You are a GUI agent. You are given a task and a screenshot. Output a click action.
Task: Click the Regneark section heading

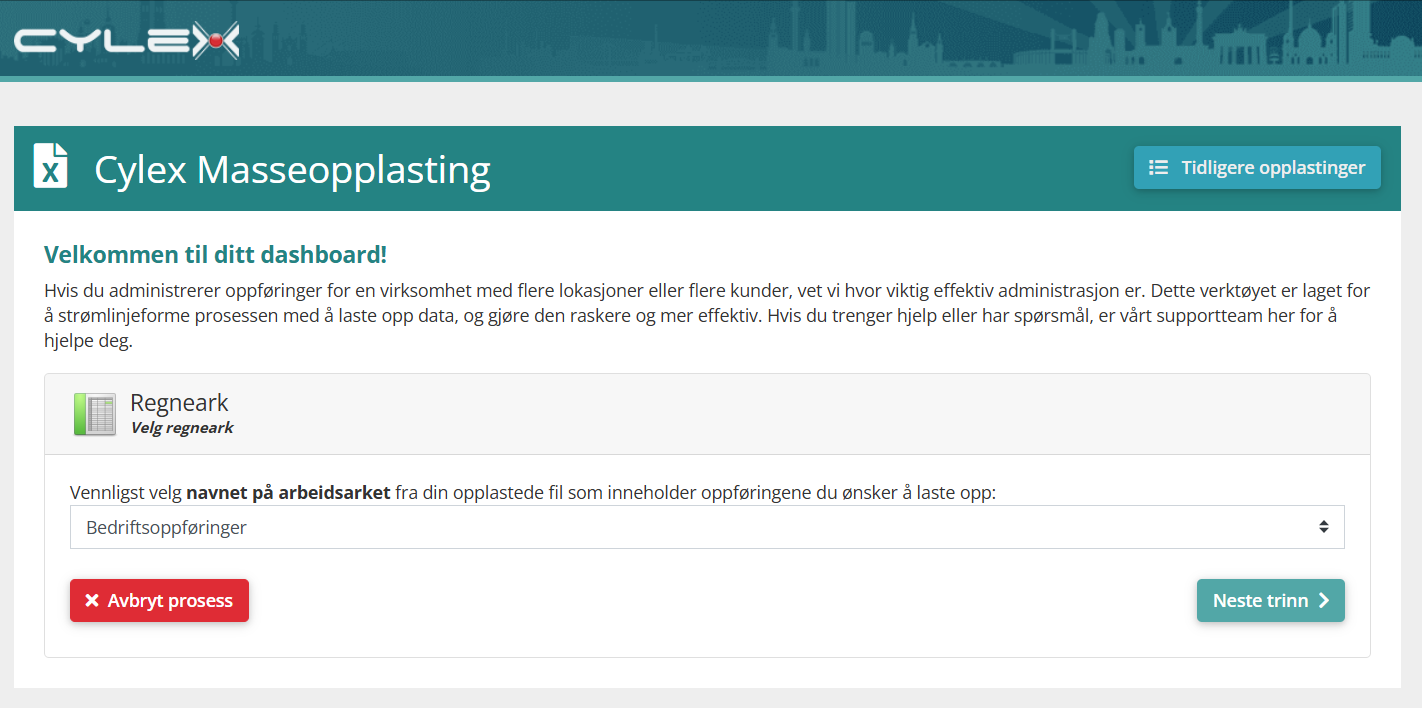(180, 403)
